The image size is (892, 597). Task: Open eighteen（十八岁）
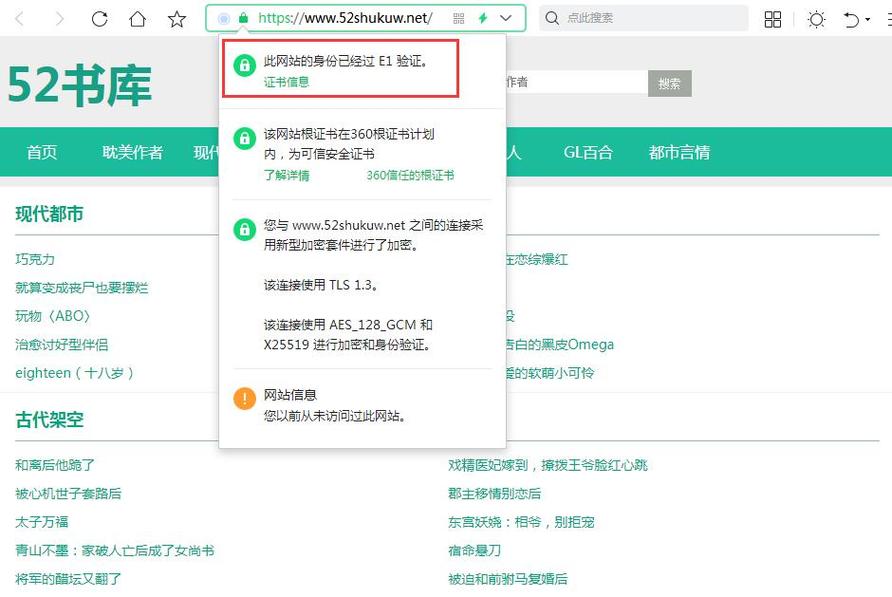click(75, 373)
